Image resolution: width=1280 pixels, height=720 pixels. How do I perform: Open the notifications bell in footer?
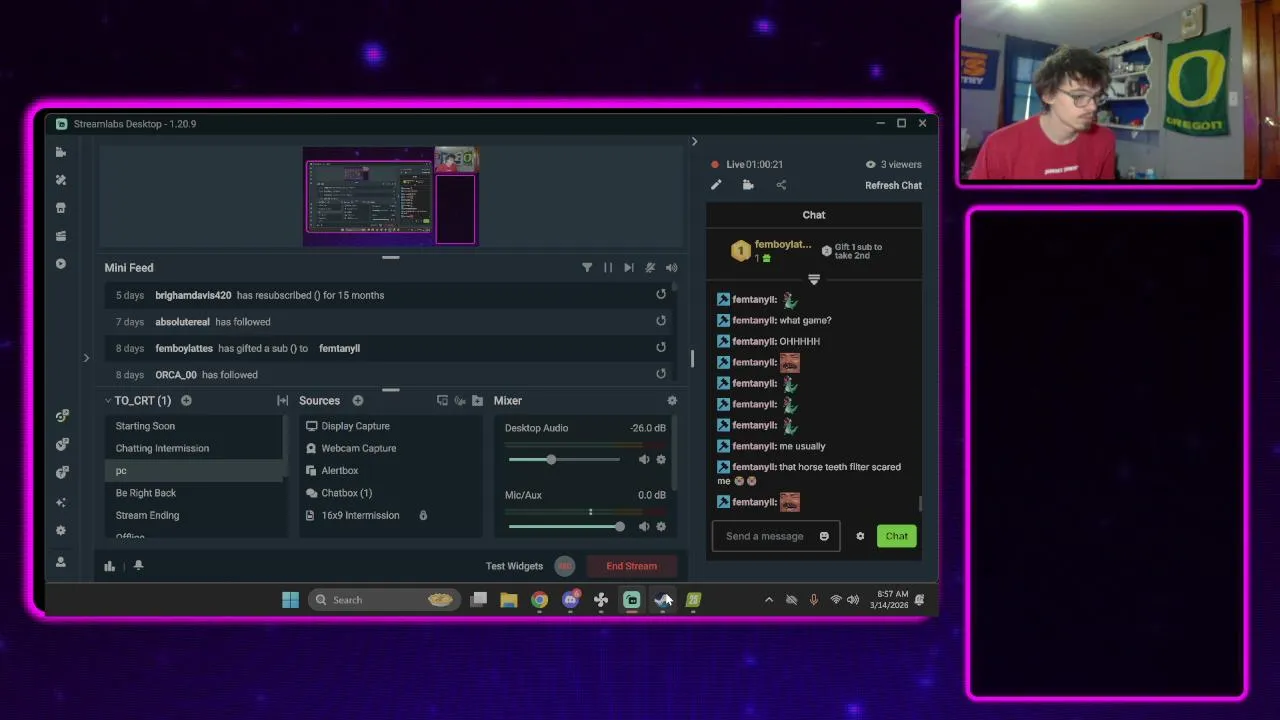coord(138,565)
